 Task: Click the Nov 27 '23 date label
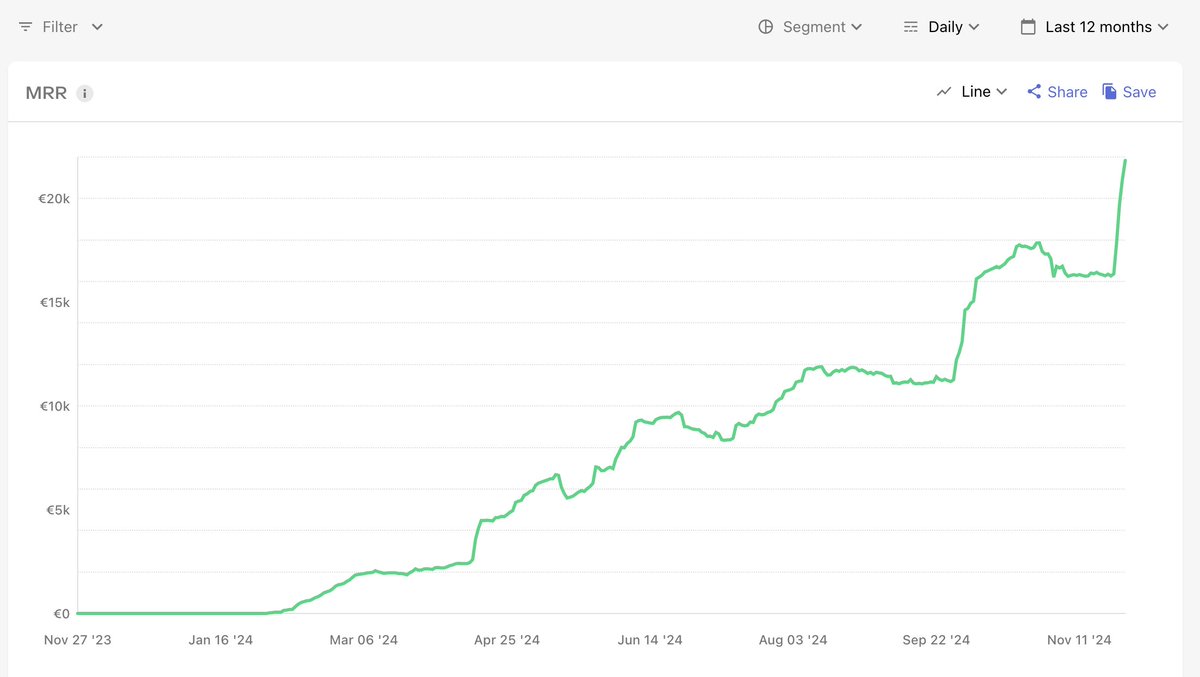click(x=77, y=640)
